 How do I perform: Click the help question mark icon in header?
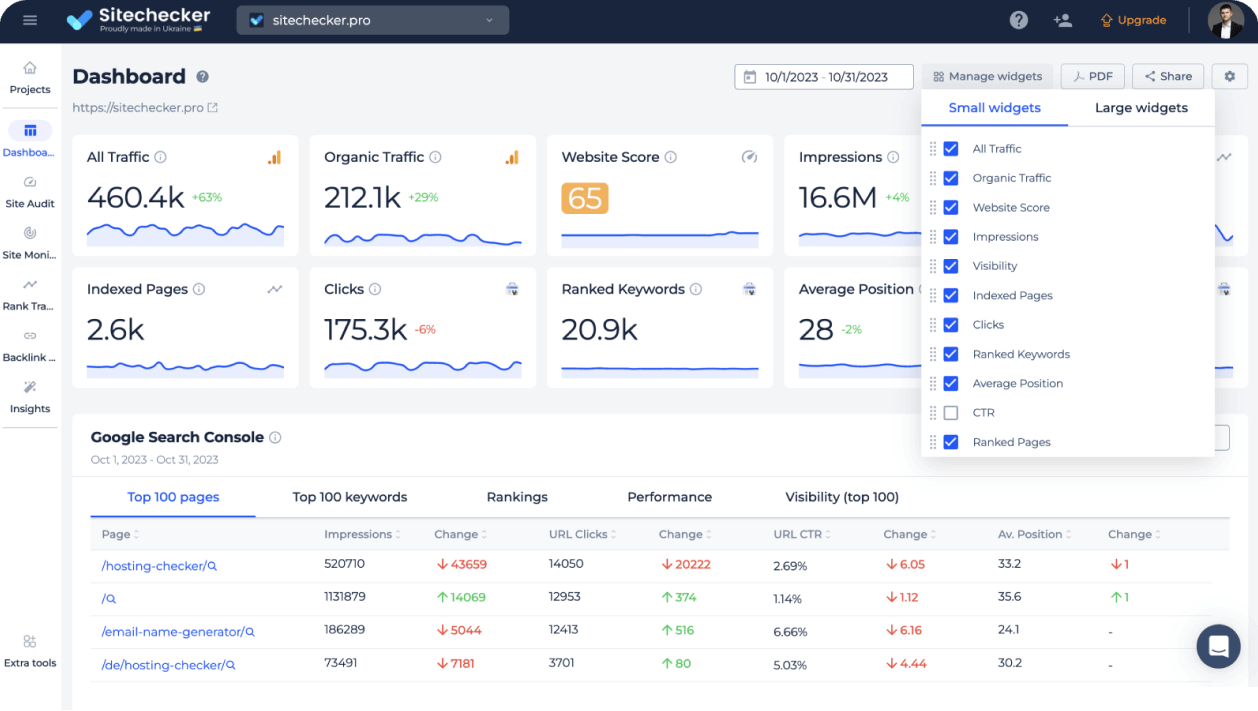click(x=1018, y=20)
